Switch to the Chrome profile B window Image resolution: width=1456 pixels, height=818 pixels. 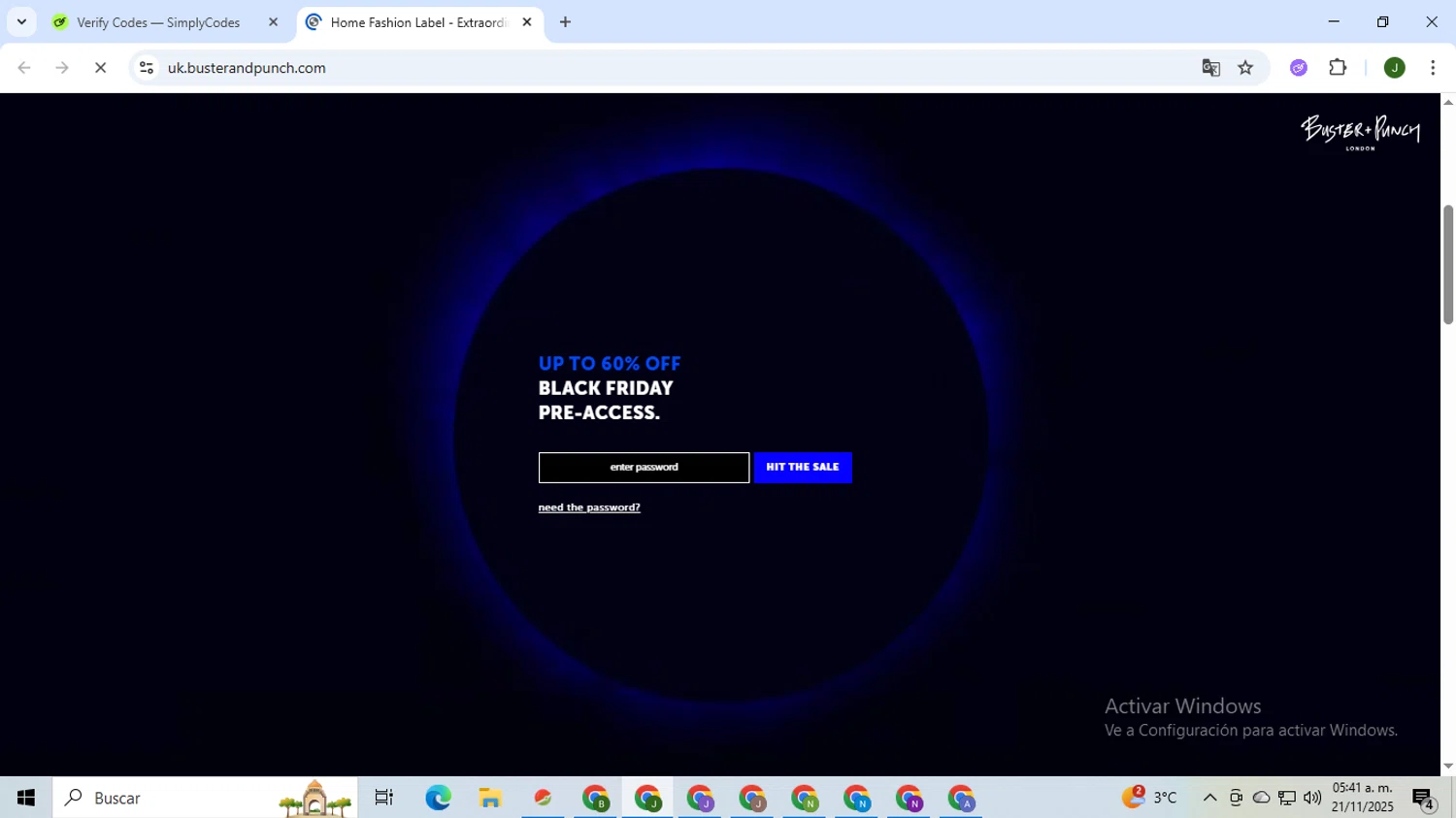[595, 798]
